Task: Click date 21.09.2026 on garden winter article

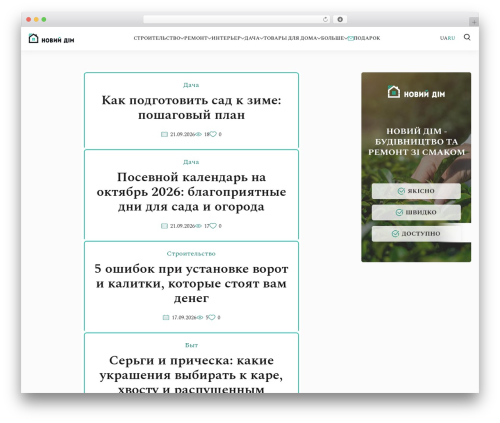Action: point(182,134)
